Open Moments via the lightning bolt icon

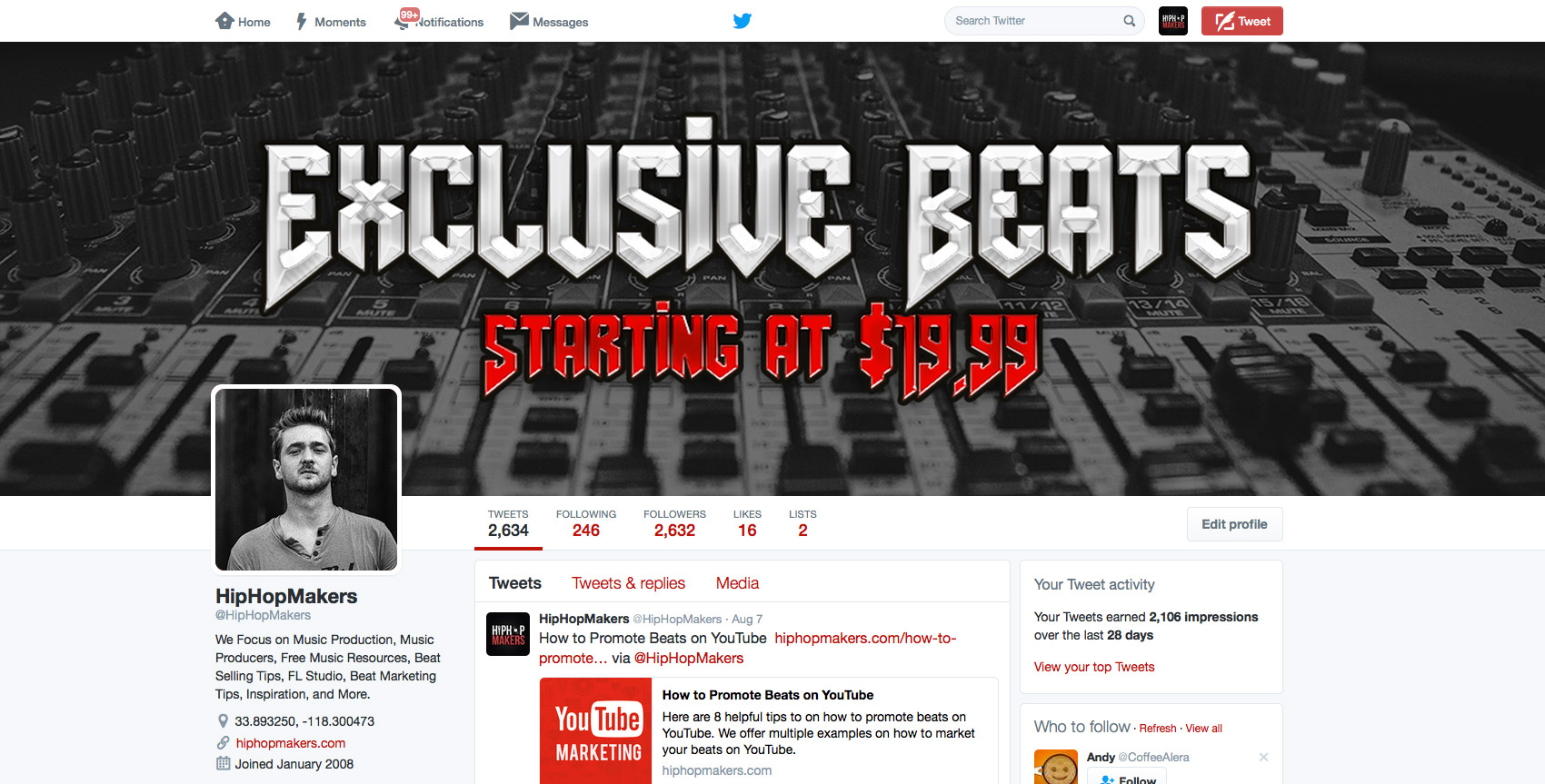[302, 21]
